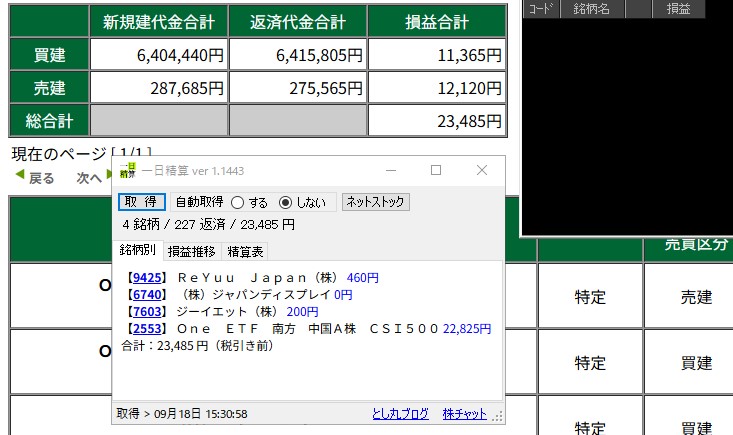Click the 売建 row header in summary table
733x435 pixels.
(x=49, y=87)
